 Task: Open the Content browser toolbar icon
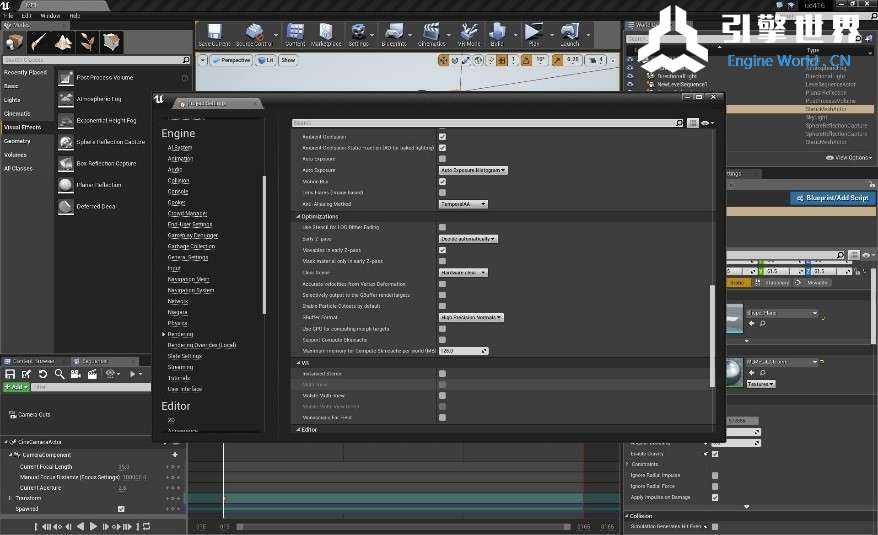point(295,35)
